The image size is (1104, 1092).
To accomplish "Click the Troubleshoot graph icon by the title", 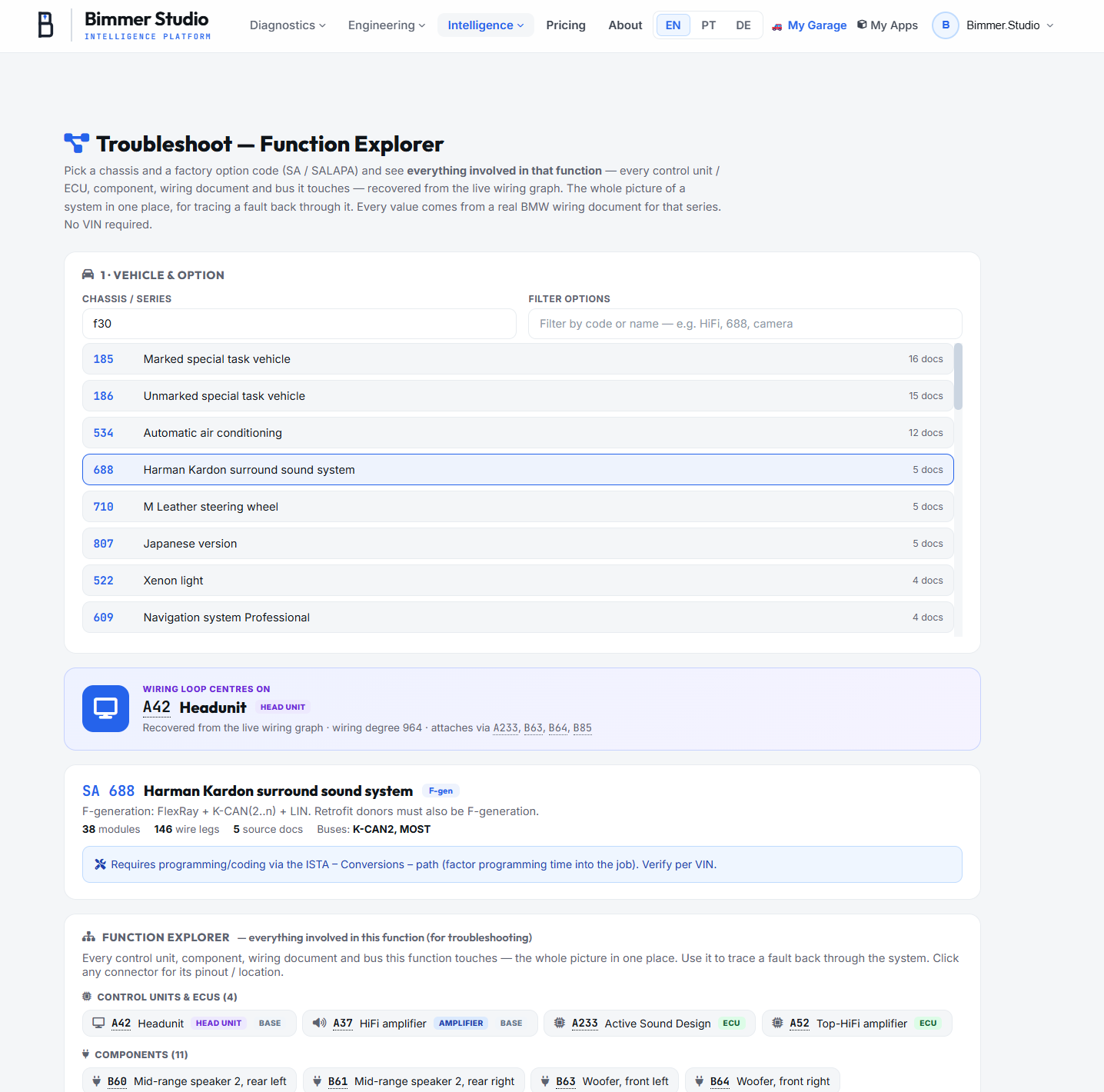I will (77, 143).
